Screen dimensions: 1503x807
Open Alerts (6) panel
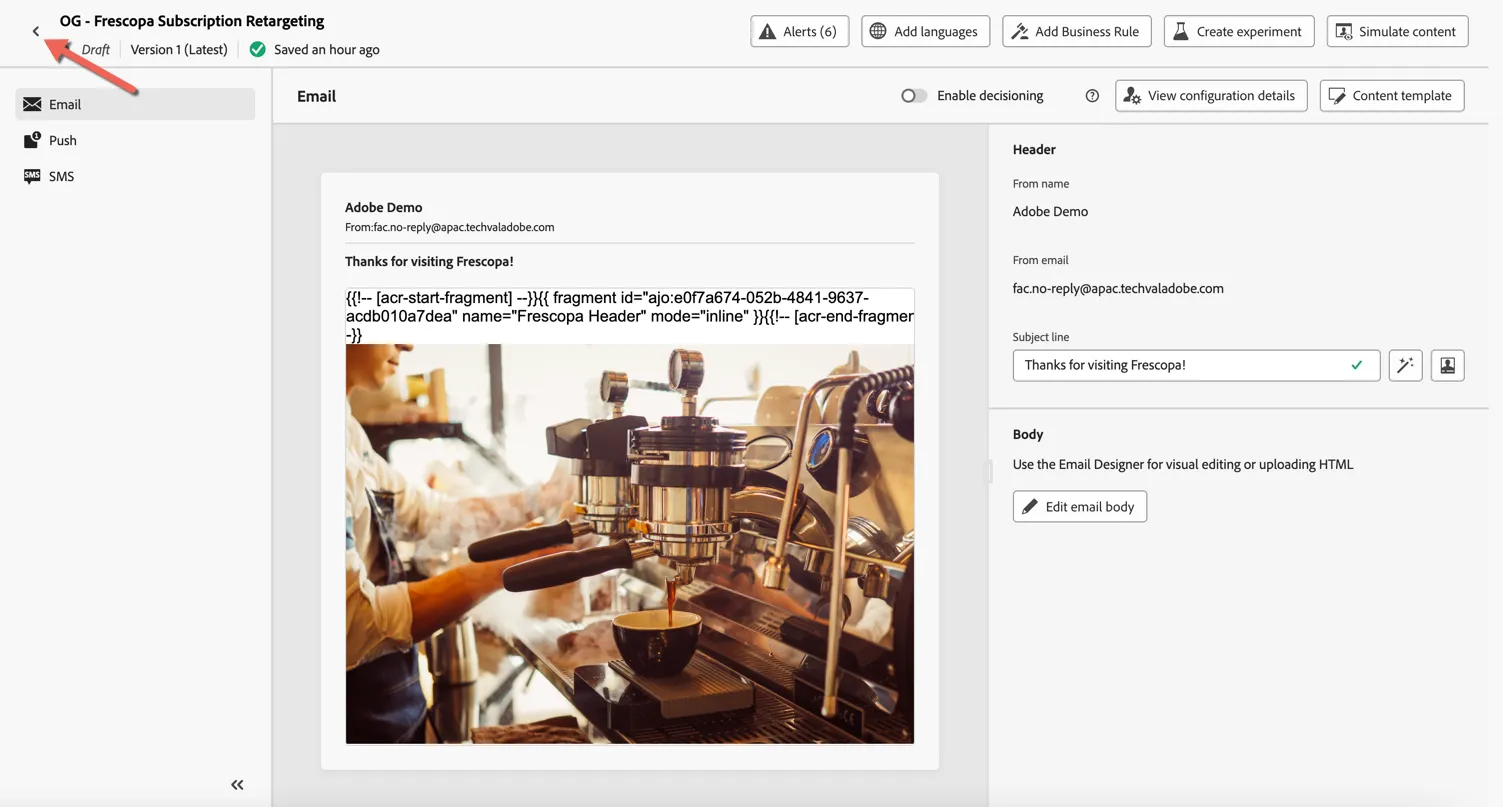[x=799, y=31]
